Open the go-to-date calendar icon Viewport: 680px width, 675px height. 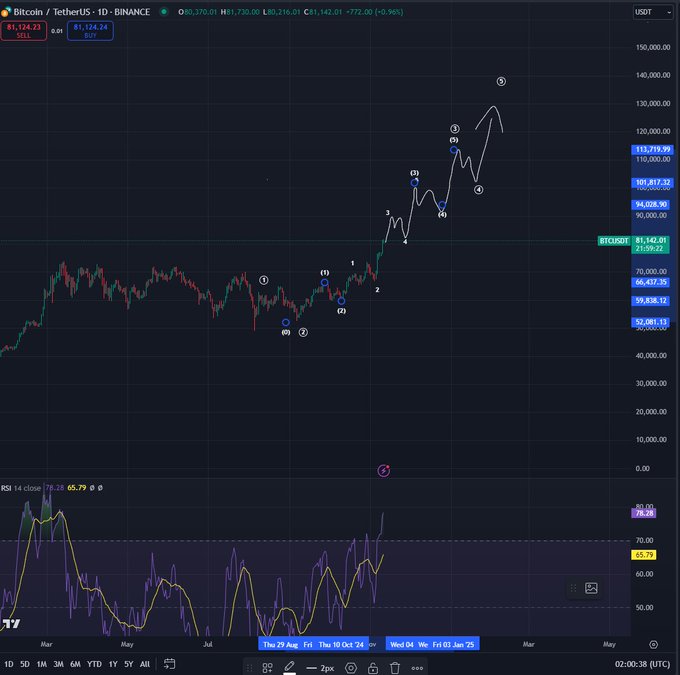(171, 664)
